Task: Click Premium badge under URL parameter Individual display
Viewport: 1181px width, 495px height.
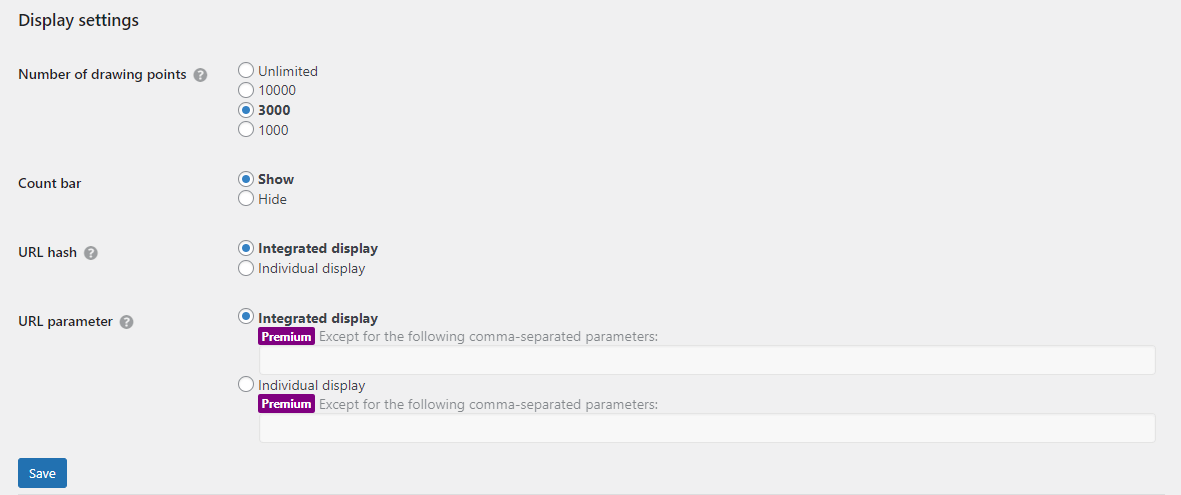Action: coord(287,404)
